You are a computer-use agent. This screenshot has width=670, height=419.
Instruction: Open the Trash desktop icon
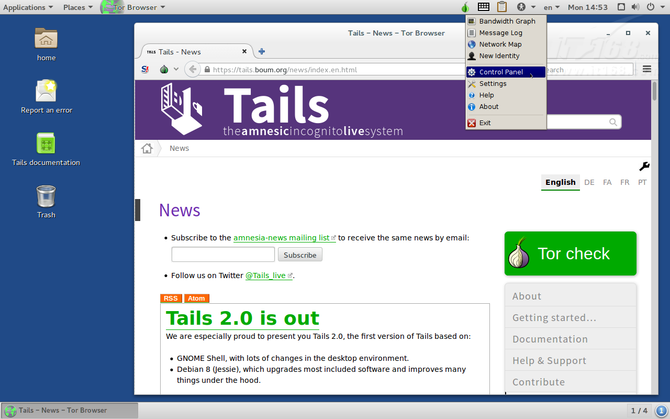[x=46, y=196]
